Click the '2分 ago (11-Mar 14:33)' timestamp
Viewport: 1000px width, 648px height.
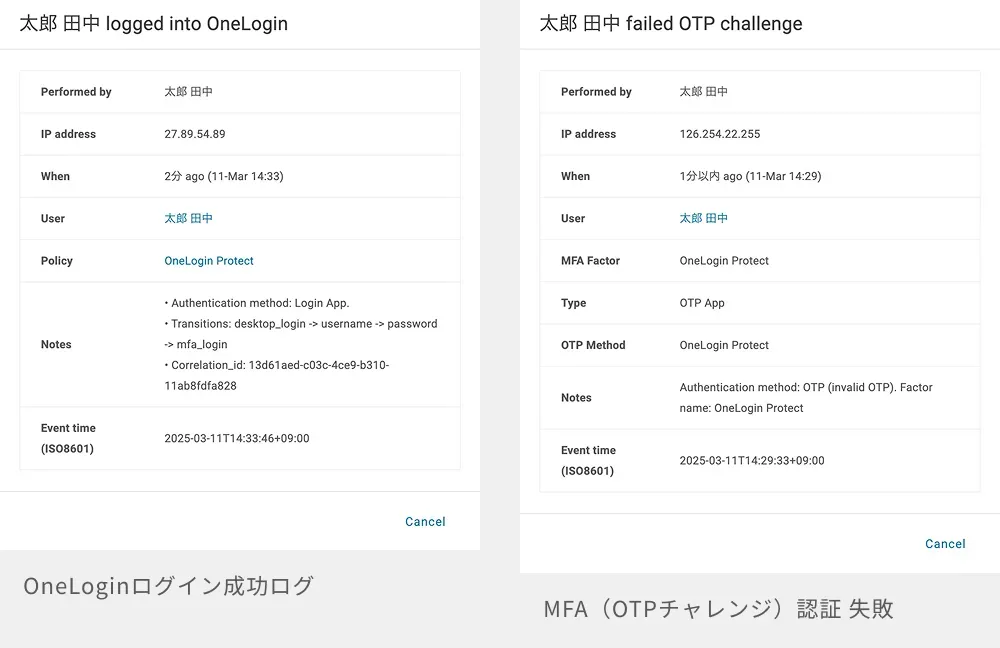[x=223, y=176]
